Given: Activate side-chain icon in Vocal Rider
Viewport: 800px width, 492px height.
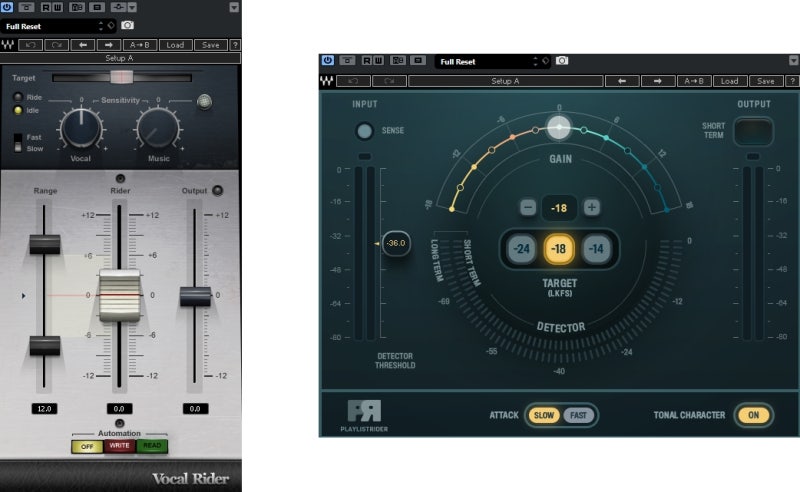Looking at the screenshot, I should 118,7.
